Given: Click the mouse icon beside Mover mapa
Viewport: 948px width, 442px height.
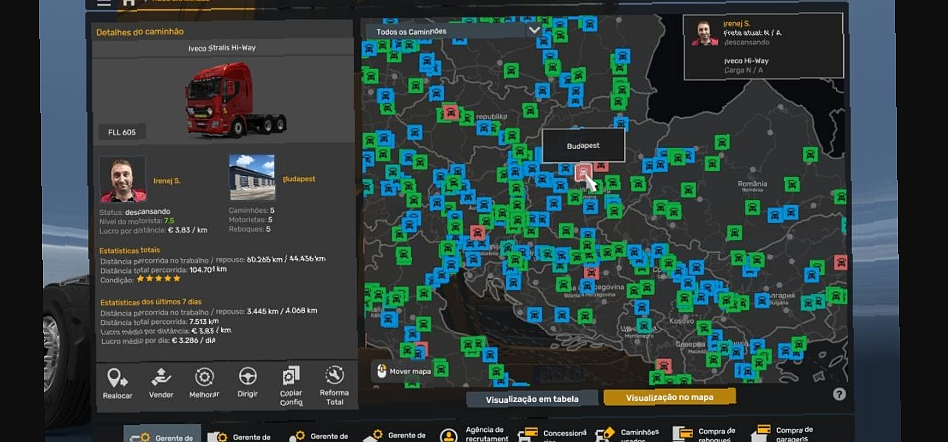Looking at the screenshot, I should tap(381, 371).
